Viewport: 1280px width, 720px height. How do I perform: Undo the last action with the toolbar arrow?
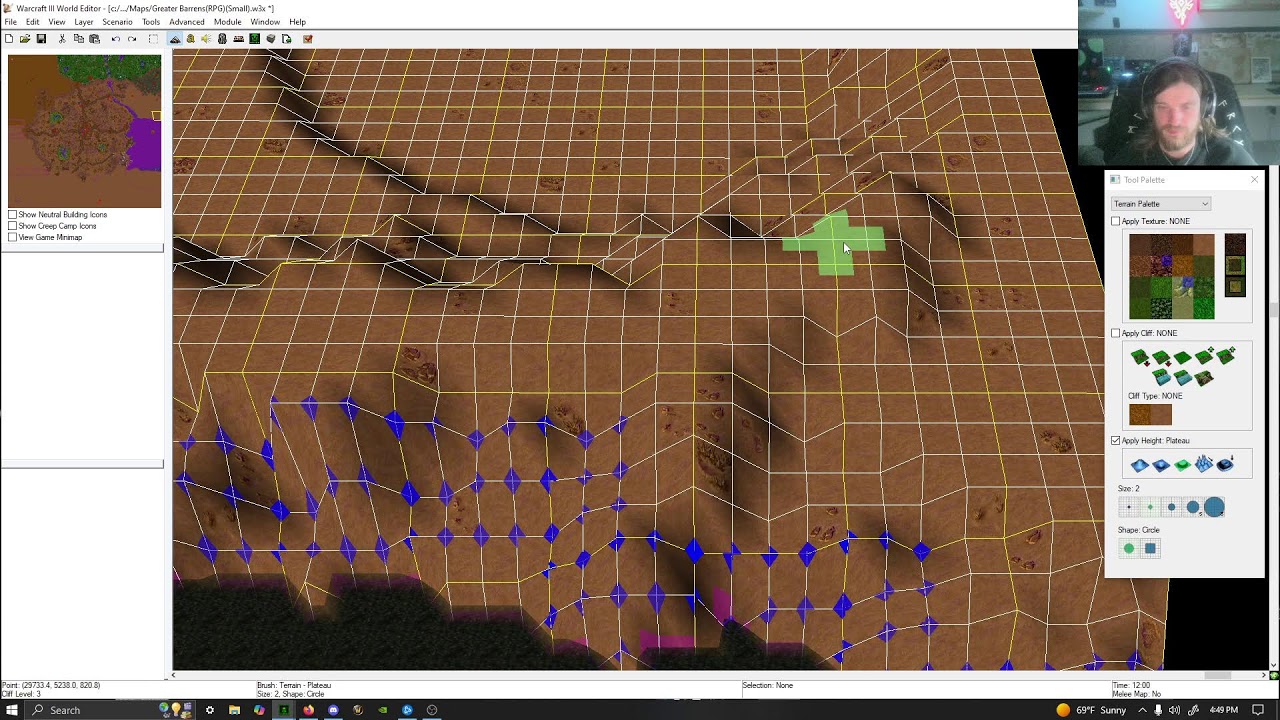116,39
